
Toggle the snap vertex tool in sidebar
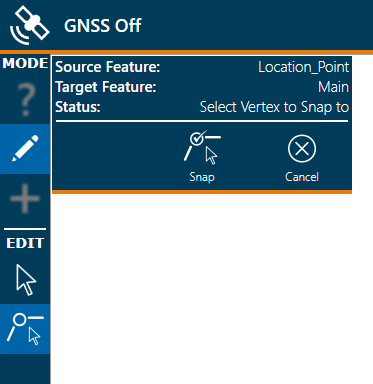click(x=25, y=329)
